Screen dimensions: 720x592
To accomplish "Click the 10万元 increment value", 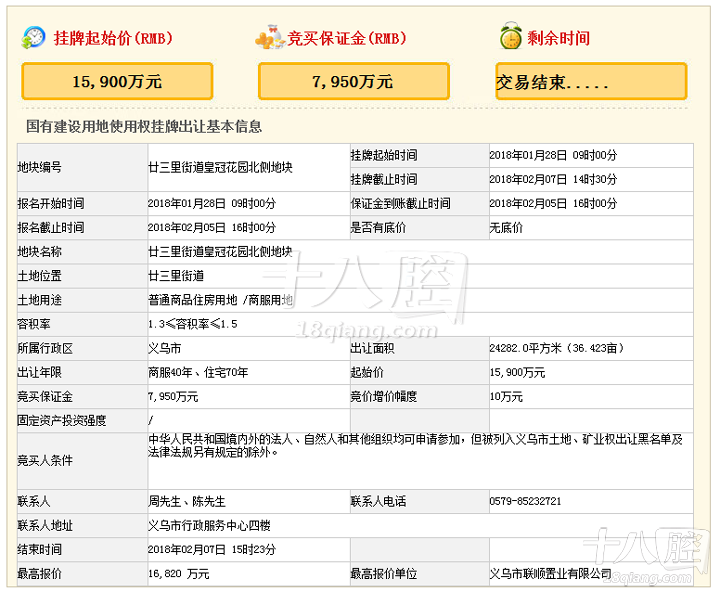I will 506,397.
